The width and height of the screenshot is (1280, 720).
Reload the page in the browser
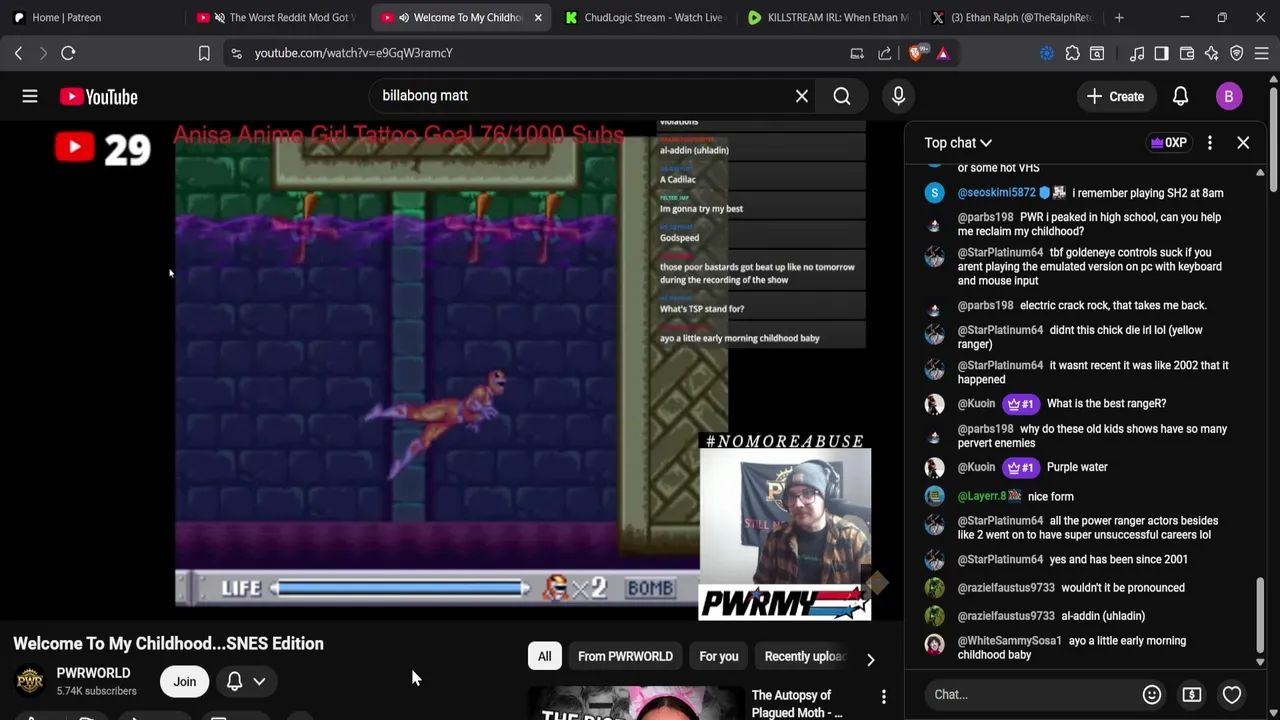point(68,53)
